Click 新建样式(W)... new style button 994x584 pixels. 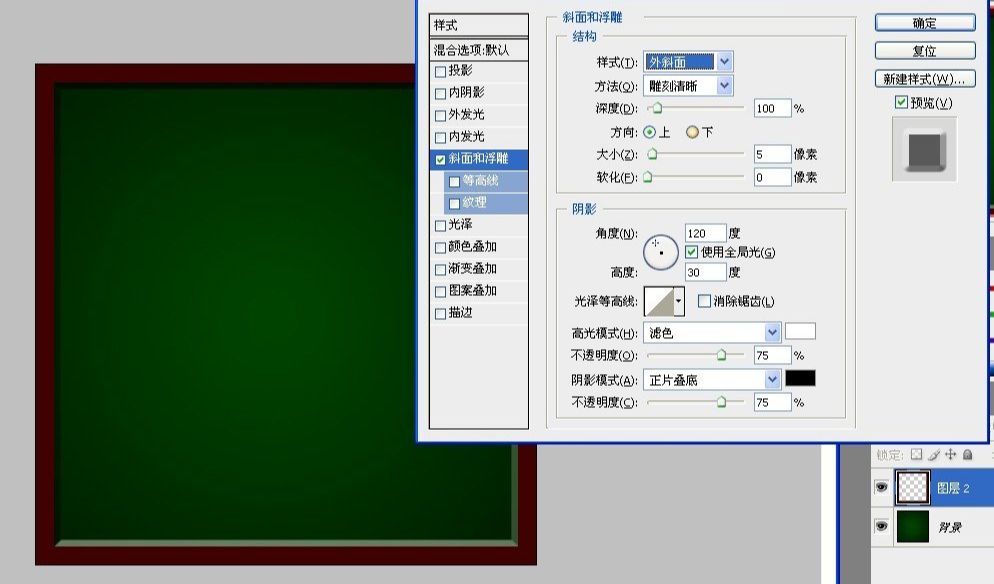(x=925, y=79)
